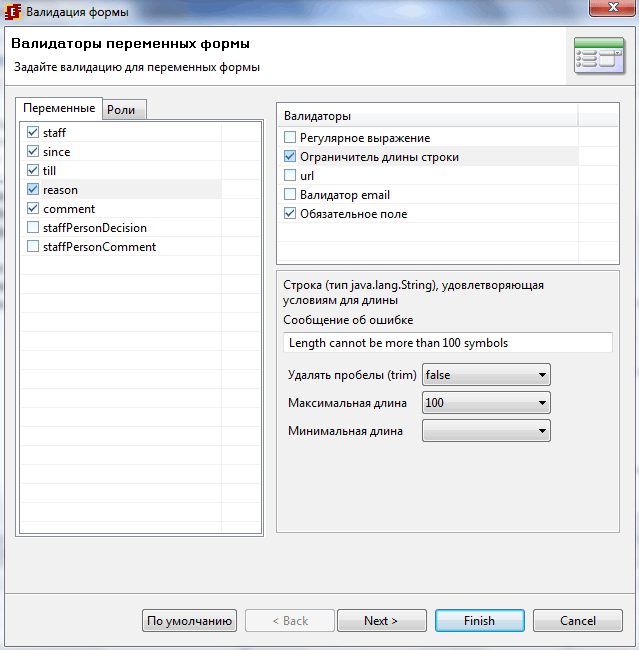Open the Удалять пробелы (trim) dropdown
Screen dimensions: 639x650
point(486,375)
